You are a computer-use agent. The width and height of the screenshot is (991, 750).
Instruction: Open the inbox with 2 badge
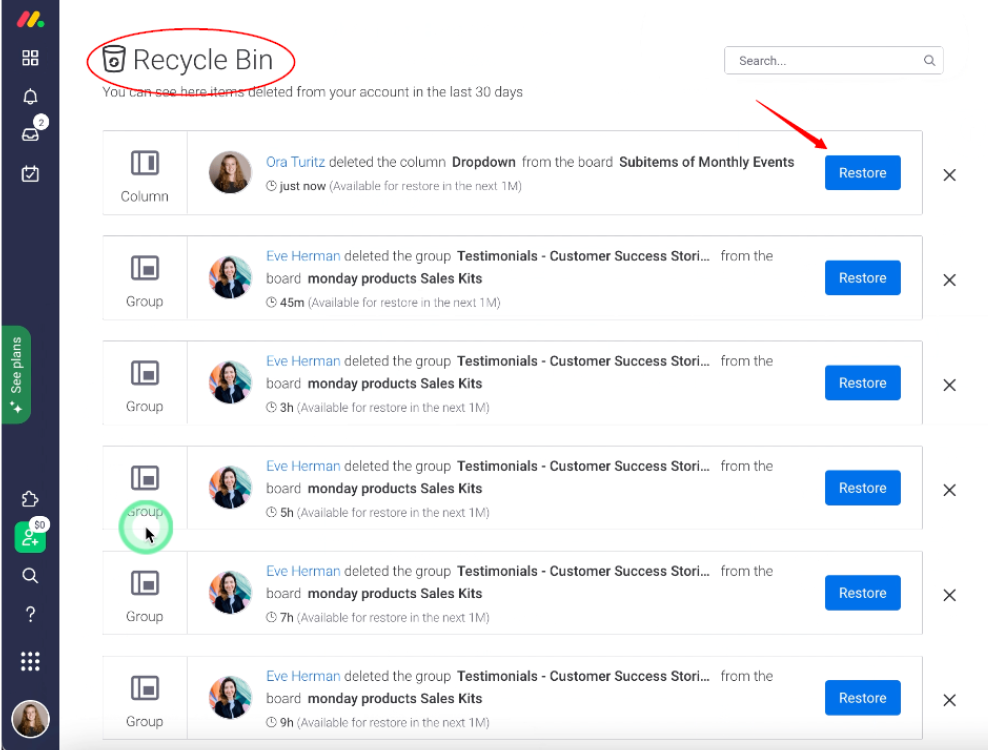pos(30,134)
